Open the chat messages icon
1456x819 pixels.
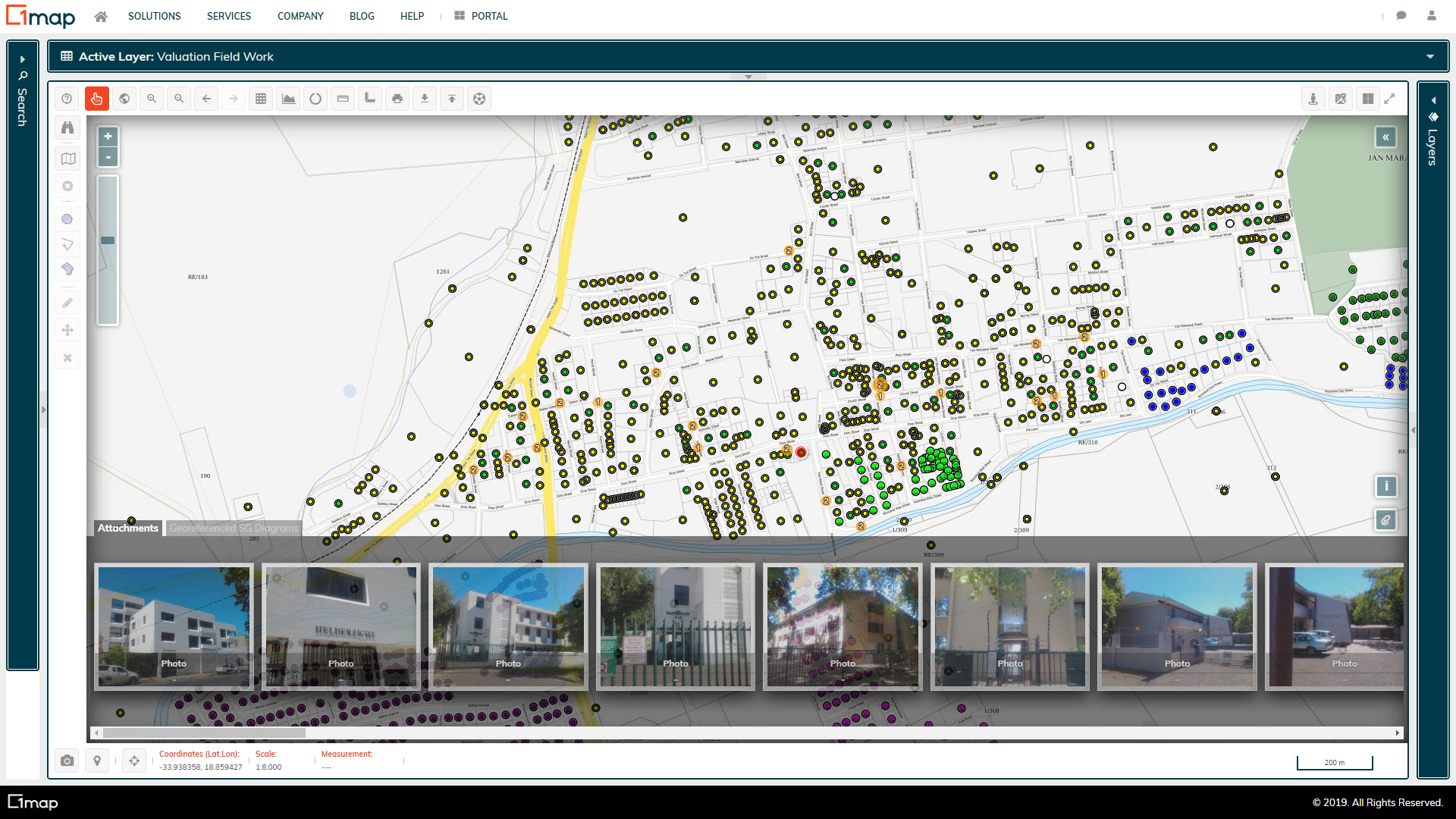point(1401,16)
